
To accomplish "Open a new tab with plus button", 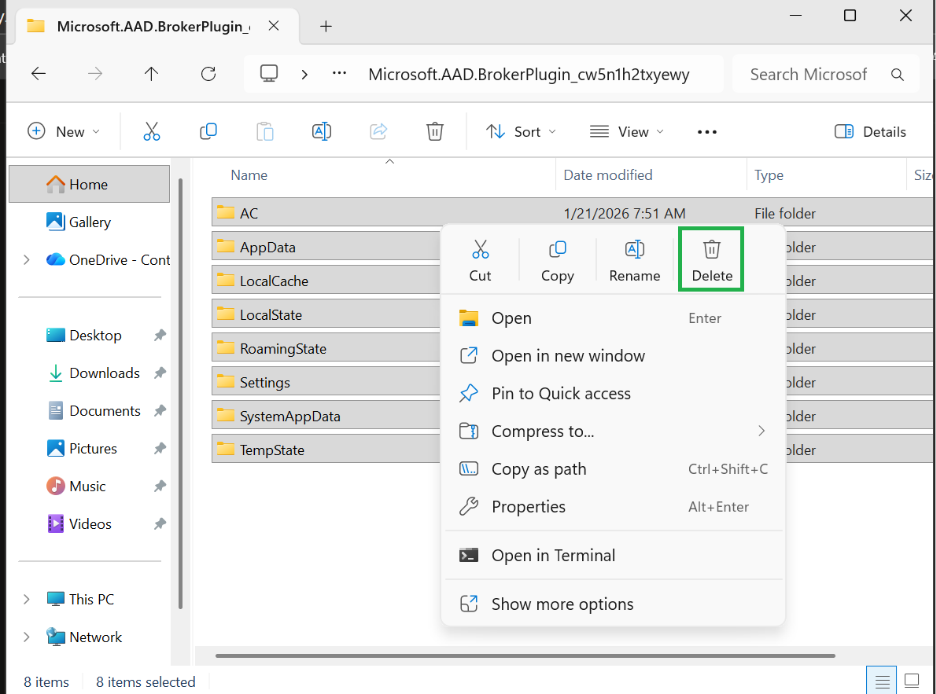I will click(326, 26).
